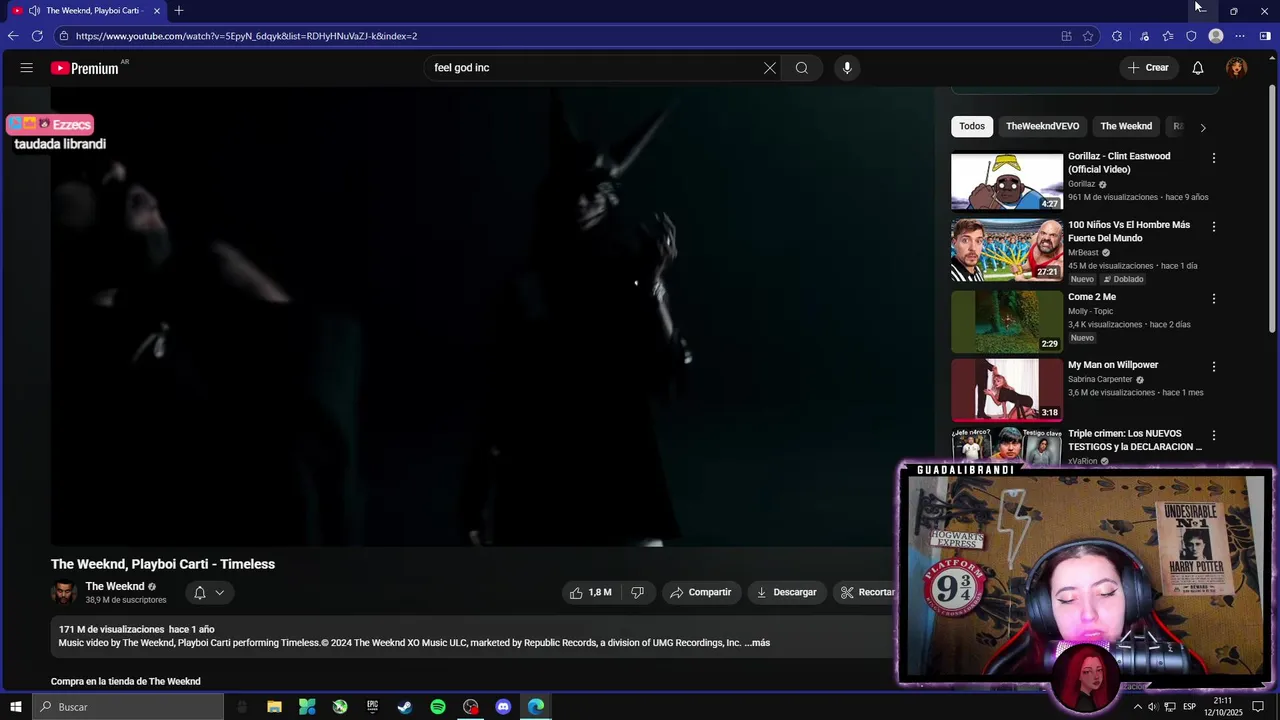The height and width of the screenshot is (720, 1280).
Task: Launch Steam from taskbar
Action: tap(405, 707)
